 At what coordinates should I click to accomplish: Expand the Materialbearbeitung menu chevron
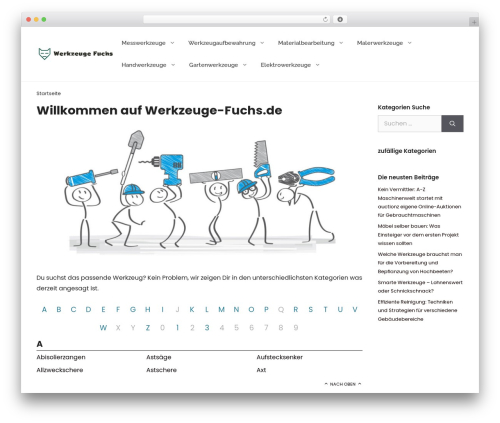click(x=341, y=43)
